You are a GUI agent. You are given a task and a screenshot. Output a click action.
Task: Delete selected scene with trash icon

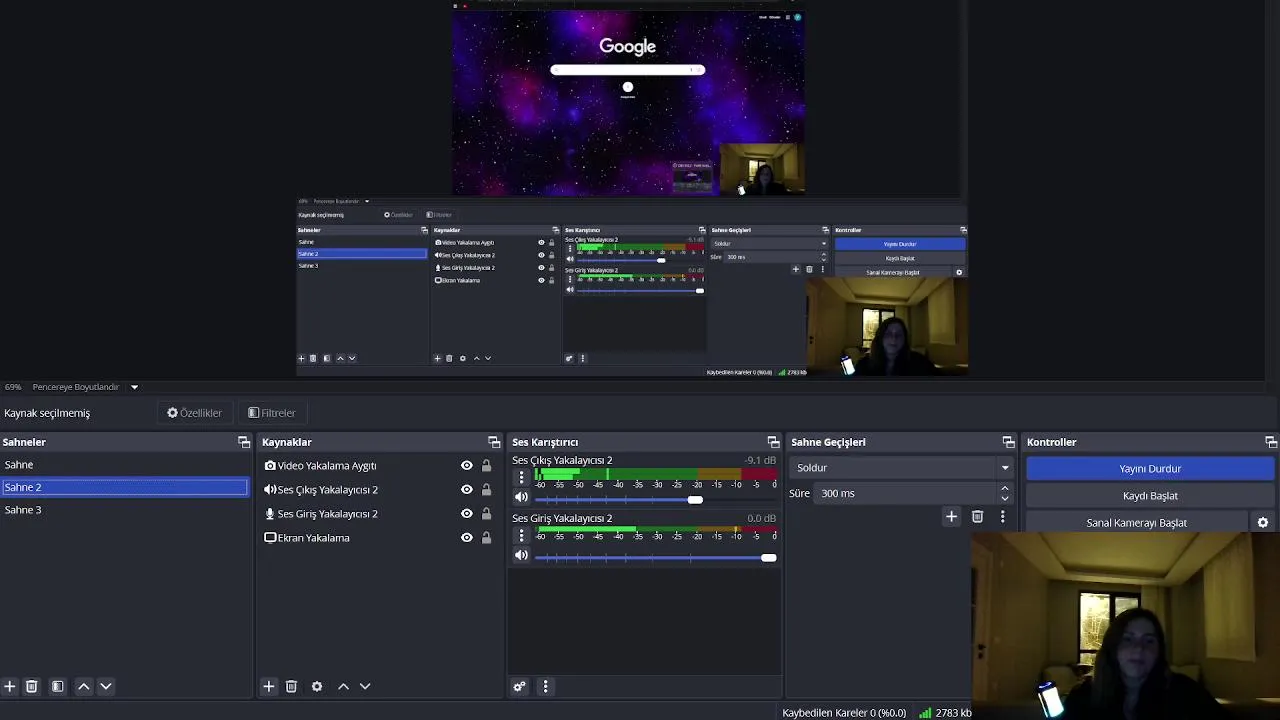pyautogui.click(x=31, y=686)
